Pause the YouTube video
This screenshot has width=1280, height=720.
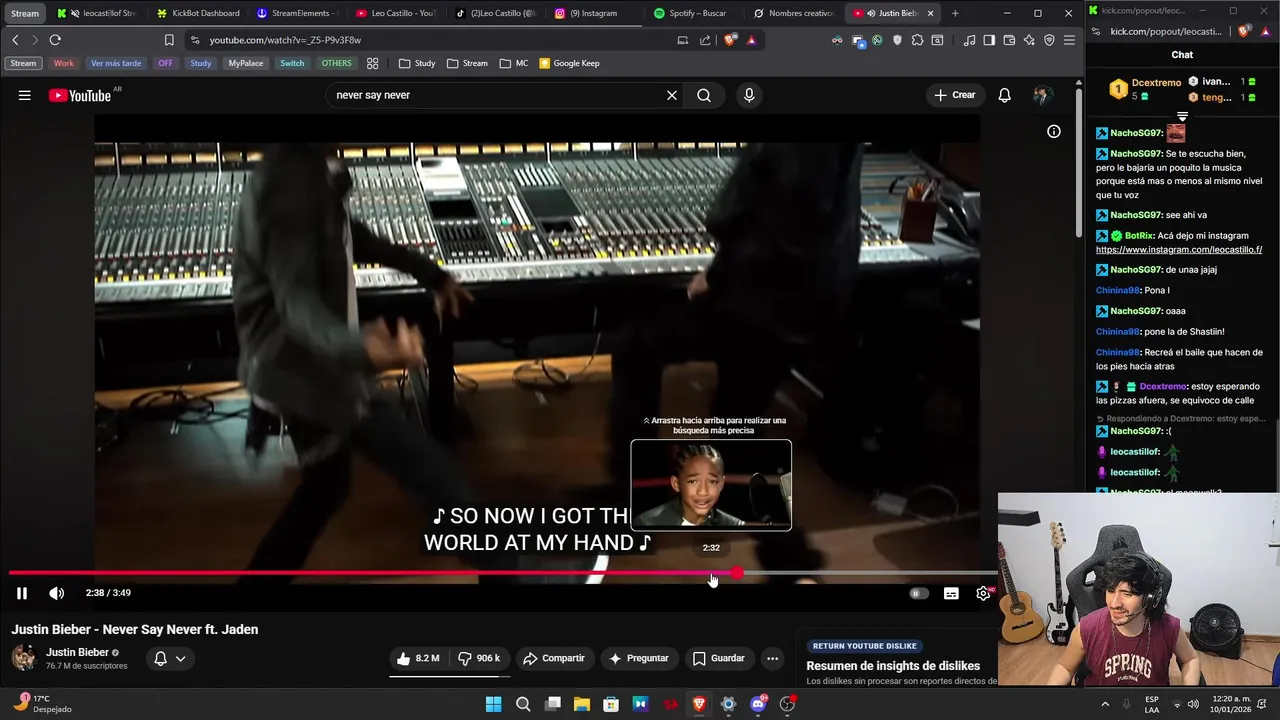pyautogui.click(x=21, y=593)
